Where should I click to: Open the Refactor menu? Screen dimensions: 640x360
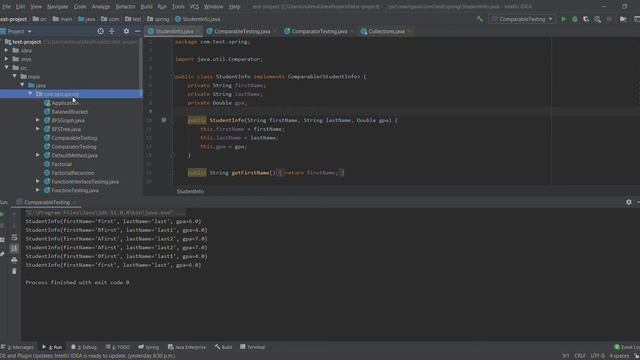click(125, 7)
